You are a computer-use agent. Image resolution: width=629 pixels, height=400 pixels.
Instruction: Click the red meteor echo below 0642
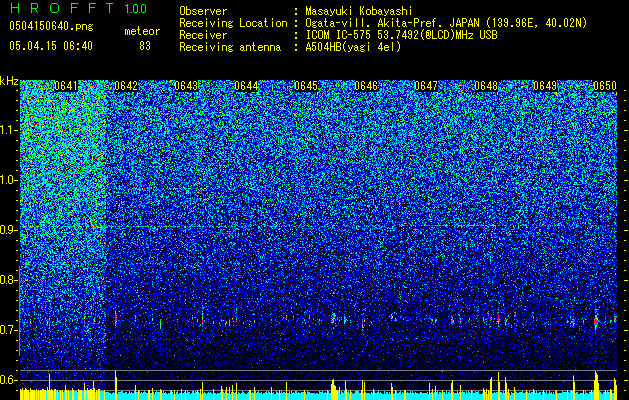coord(116,318)
